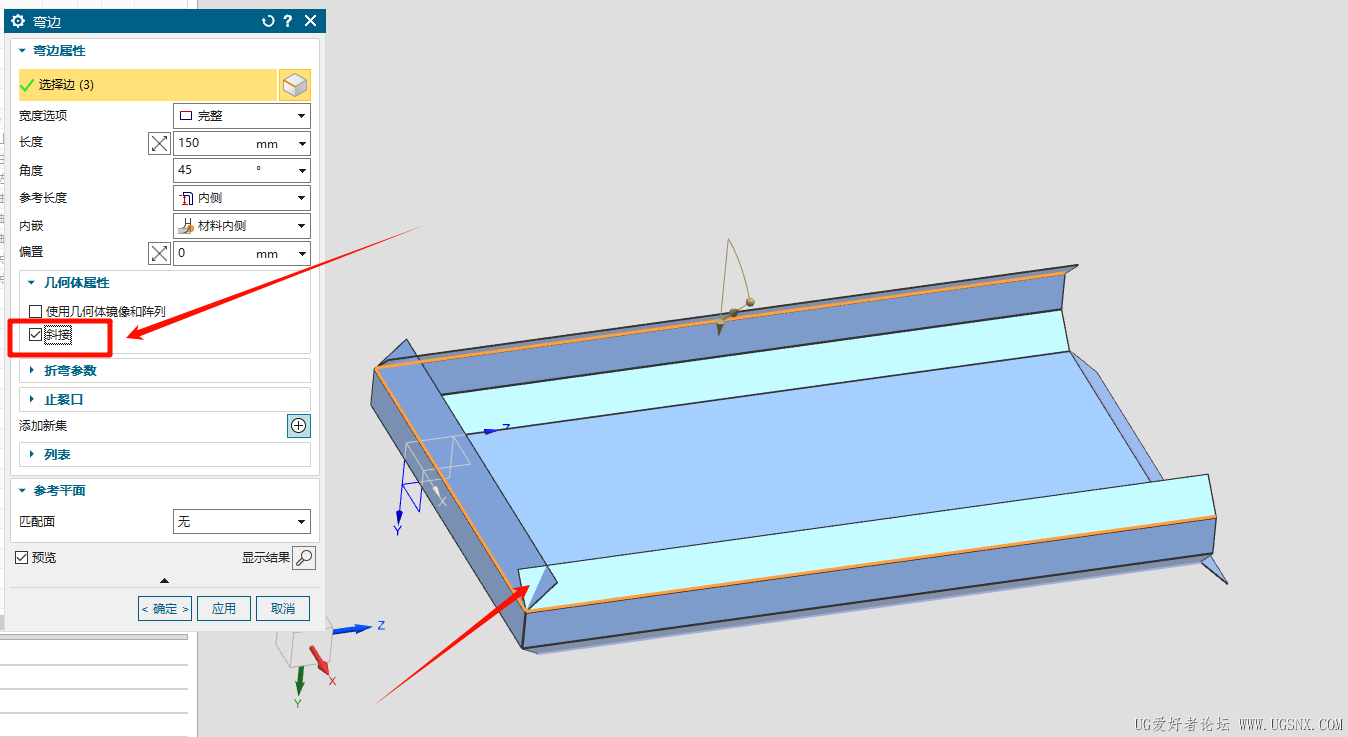Click the 取消 cancel button

point(283,608)
